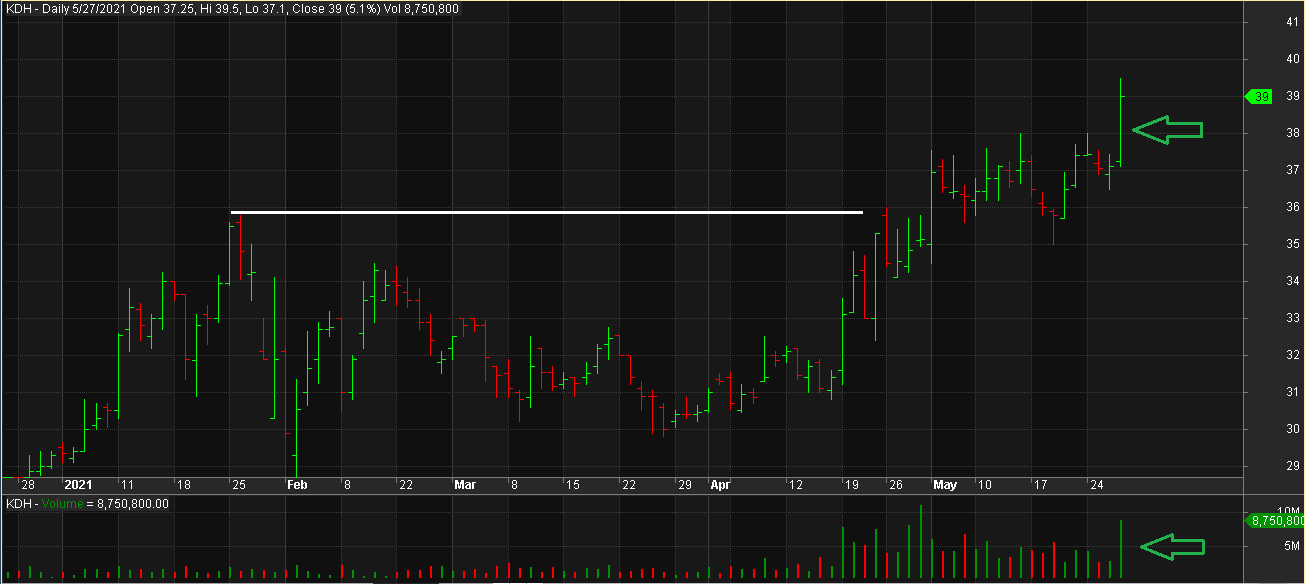The image size is (1305, 584).
Task: Click the Mar month label on date axis
Action: click(x=465, y=485)
